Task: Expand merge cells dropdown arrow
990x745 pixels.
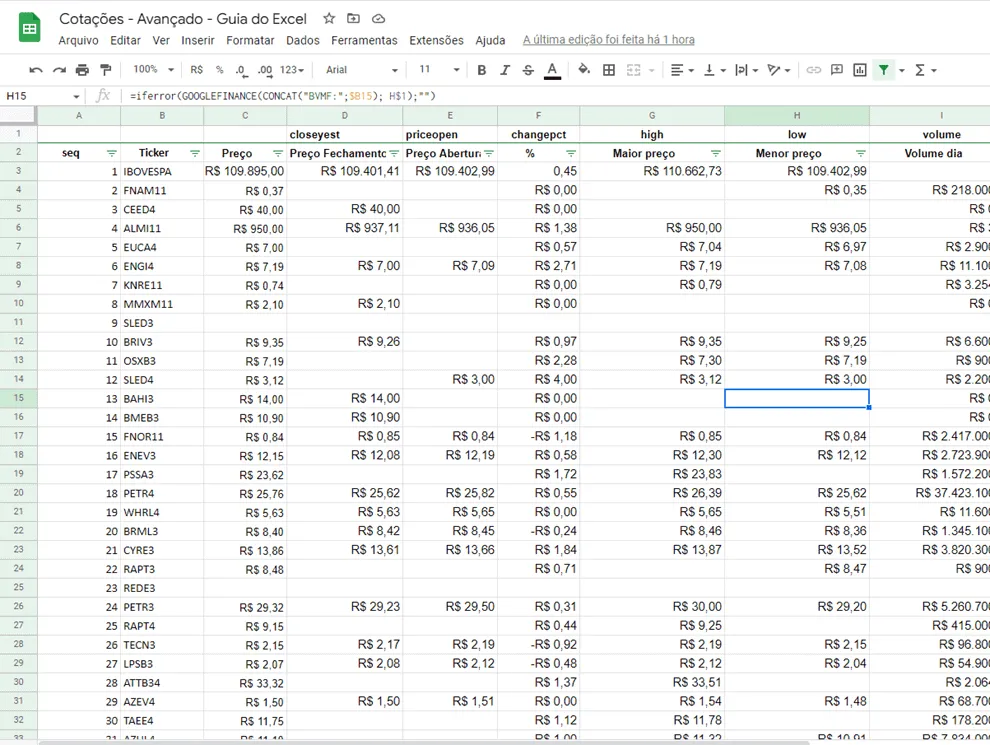Action: (x=651, y=70)
